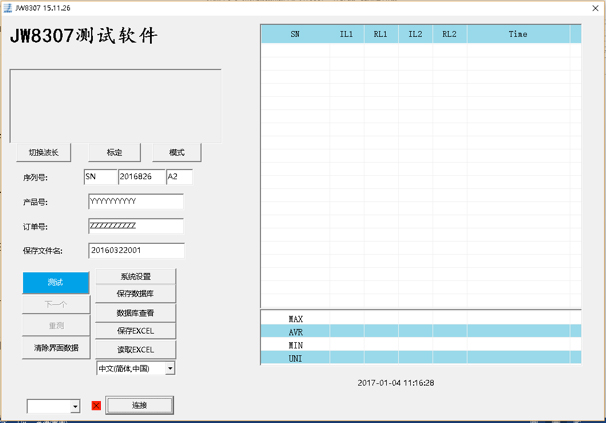The image size is (606, 423).
Task: Click the 订单号 field containing ZZZZZZZZZZ
Action: [x=136, y=226]
